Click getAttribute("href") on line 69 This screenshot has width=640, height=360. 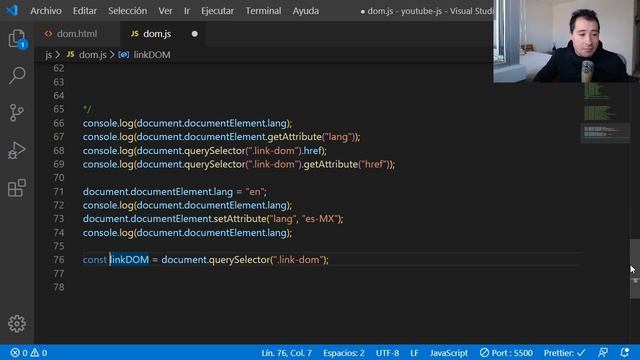347,164
